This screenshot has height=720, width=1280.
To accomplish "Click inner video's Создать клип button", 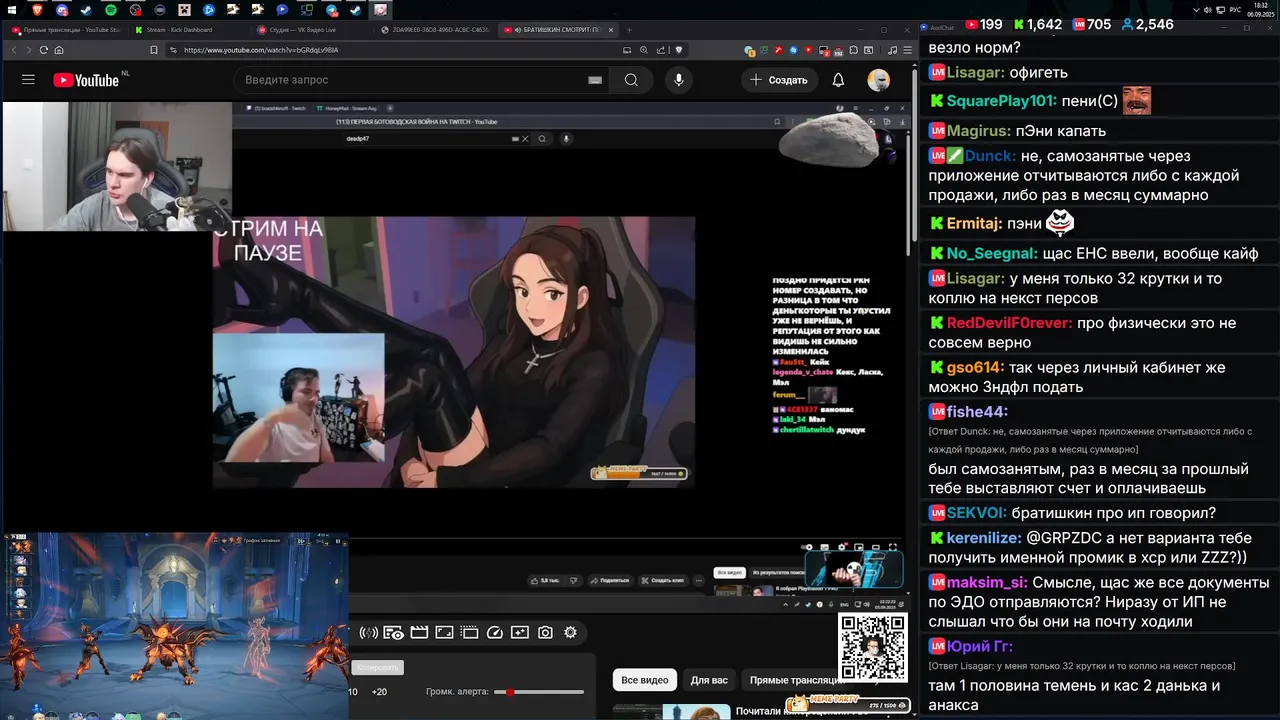I will [x=661, y=580].
